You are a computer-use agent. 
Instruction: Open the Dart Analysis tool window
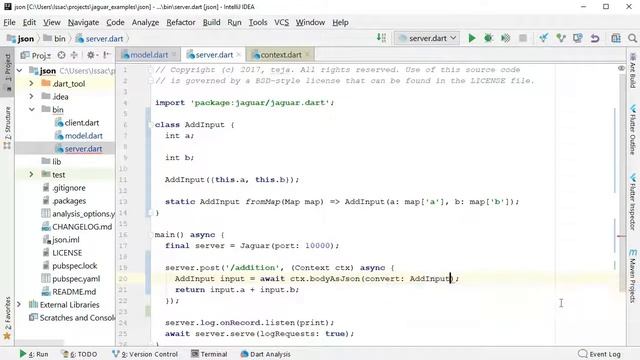pyautogui.click(x=266, y=354)
